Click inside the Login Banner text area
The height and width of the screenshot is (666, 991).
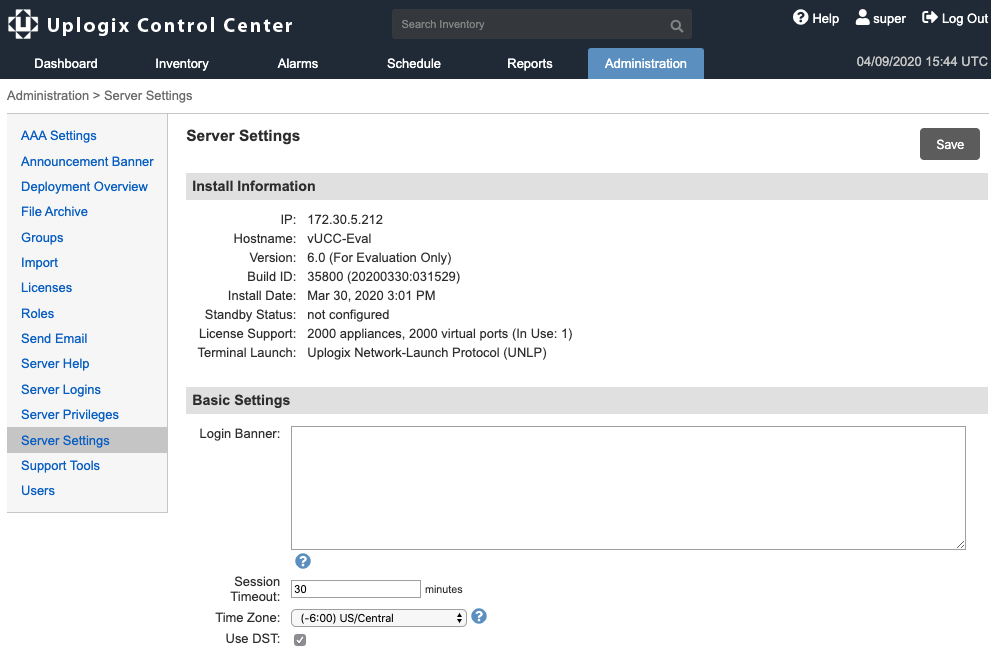click(x=628, y=488)
